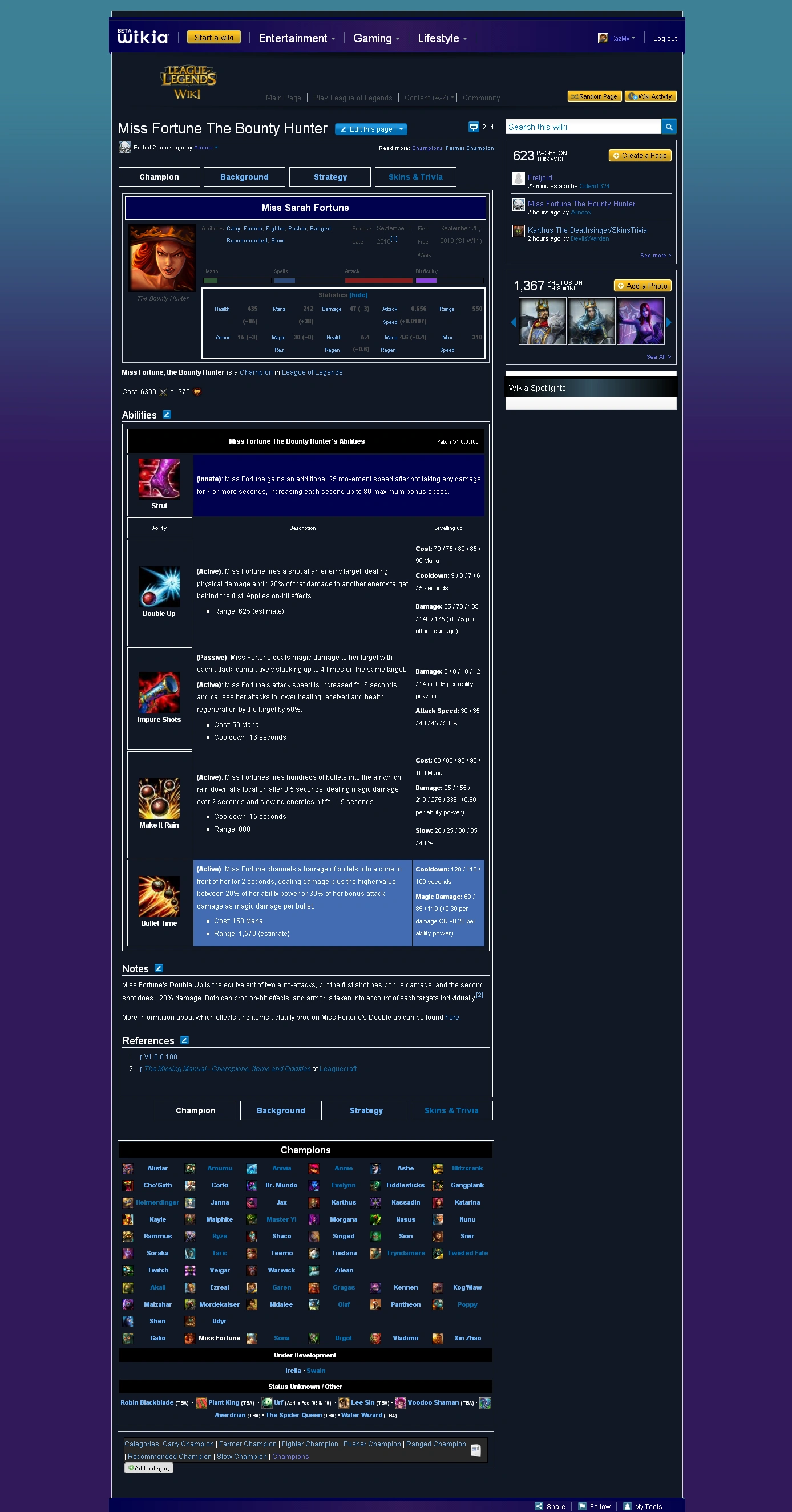Click Add category
Screen dimensions: 792x1512
pyautogui.click(x=149, y=1468)
